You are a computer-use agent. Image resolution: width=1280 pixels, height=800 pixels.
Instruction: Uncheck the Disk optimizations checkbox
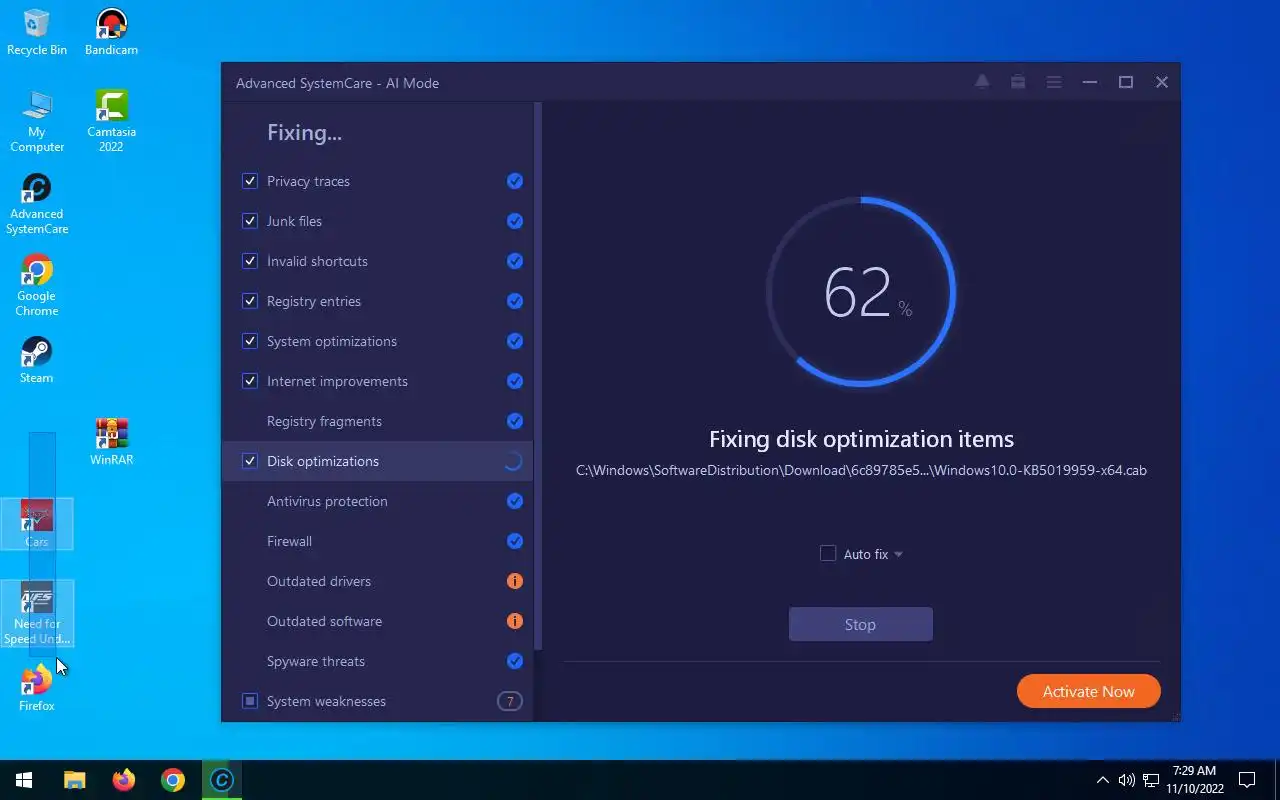(x=250, y=461)
